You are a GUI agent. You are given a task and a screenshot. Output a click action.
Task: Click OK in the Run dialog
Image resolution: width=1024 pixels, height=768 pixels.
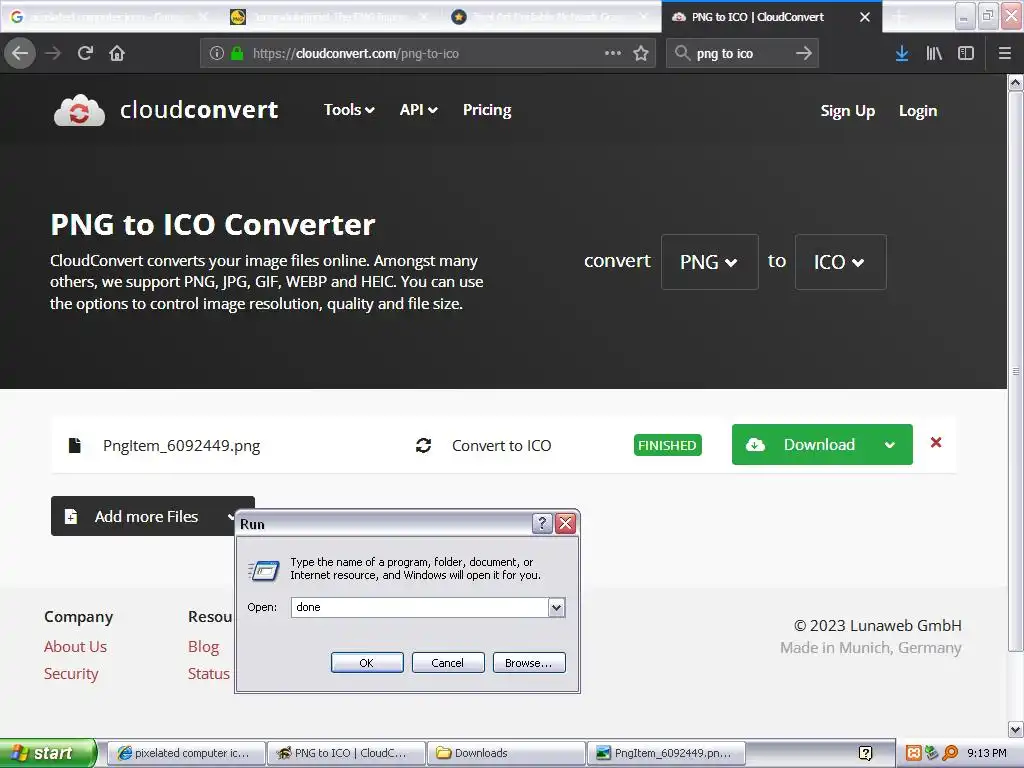click(x=367, y=663)
